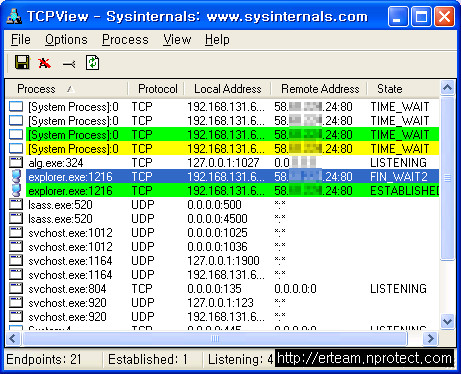Screen dimensions: 461x374
Task: Click icon of svchost.exe:804 row
Action: [x=16, y=288]
